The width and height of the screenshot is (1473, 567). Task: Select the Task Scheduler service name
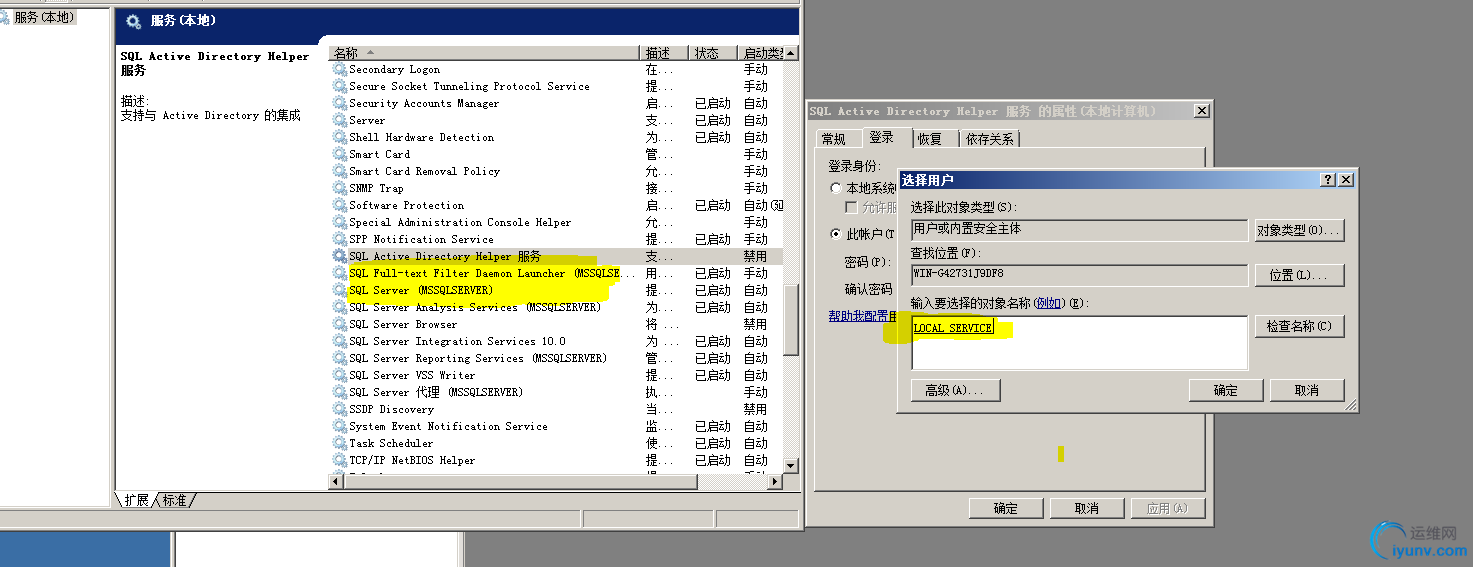point(391,444)
